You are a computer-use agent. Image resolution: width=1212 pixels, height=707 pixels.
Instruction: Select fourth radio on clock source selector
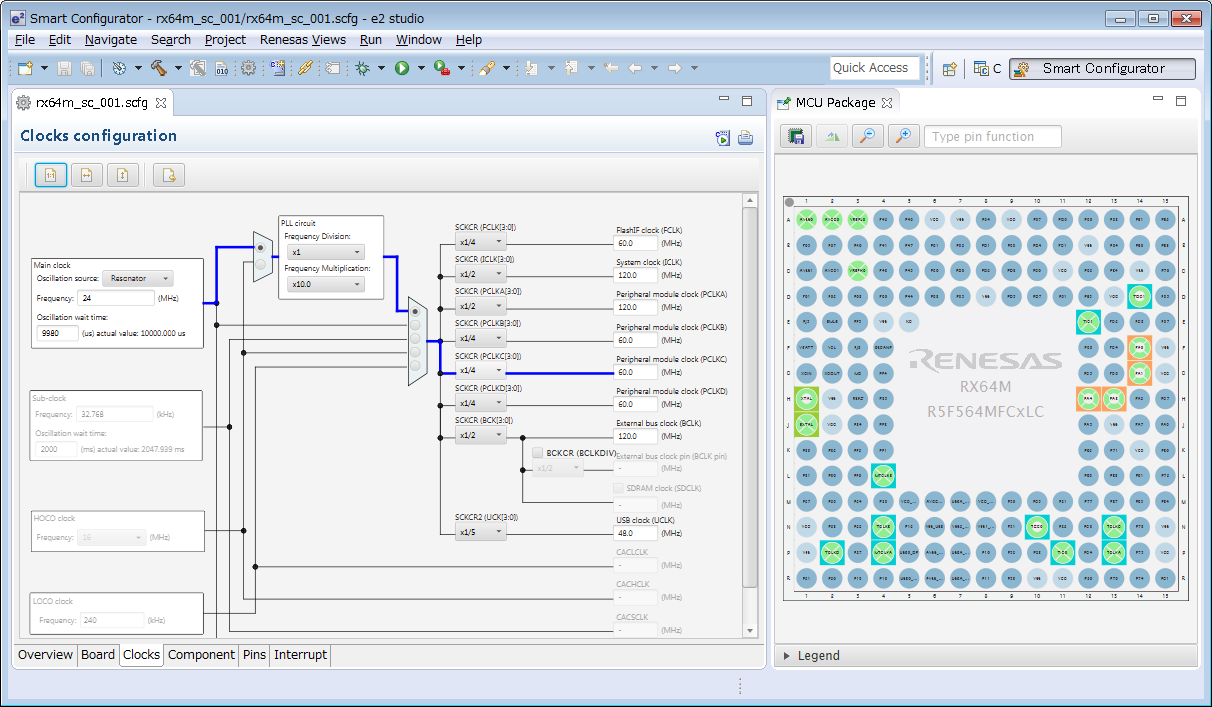coord(415,353)
